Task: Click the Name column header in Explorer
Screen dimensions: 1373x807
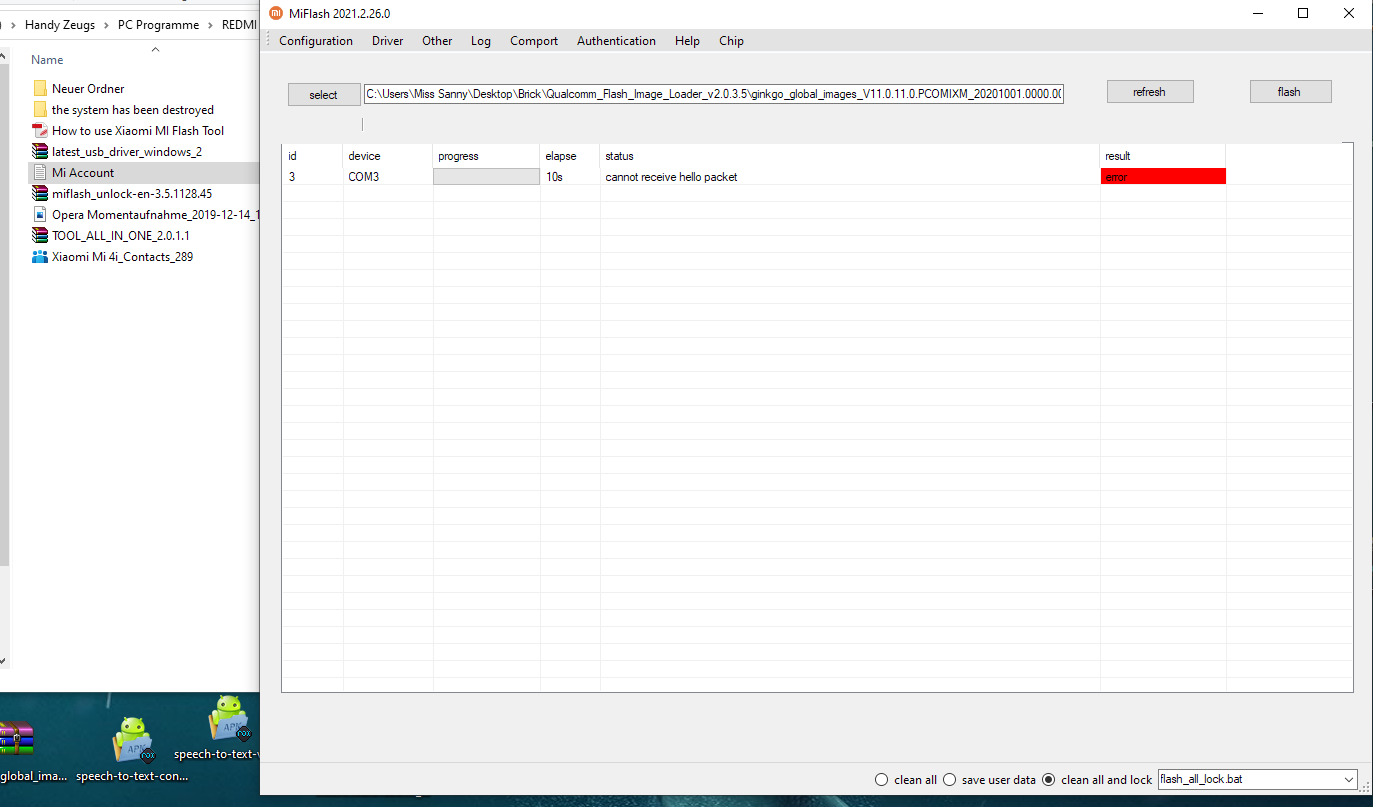Action: click(x=47, y=60)
